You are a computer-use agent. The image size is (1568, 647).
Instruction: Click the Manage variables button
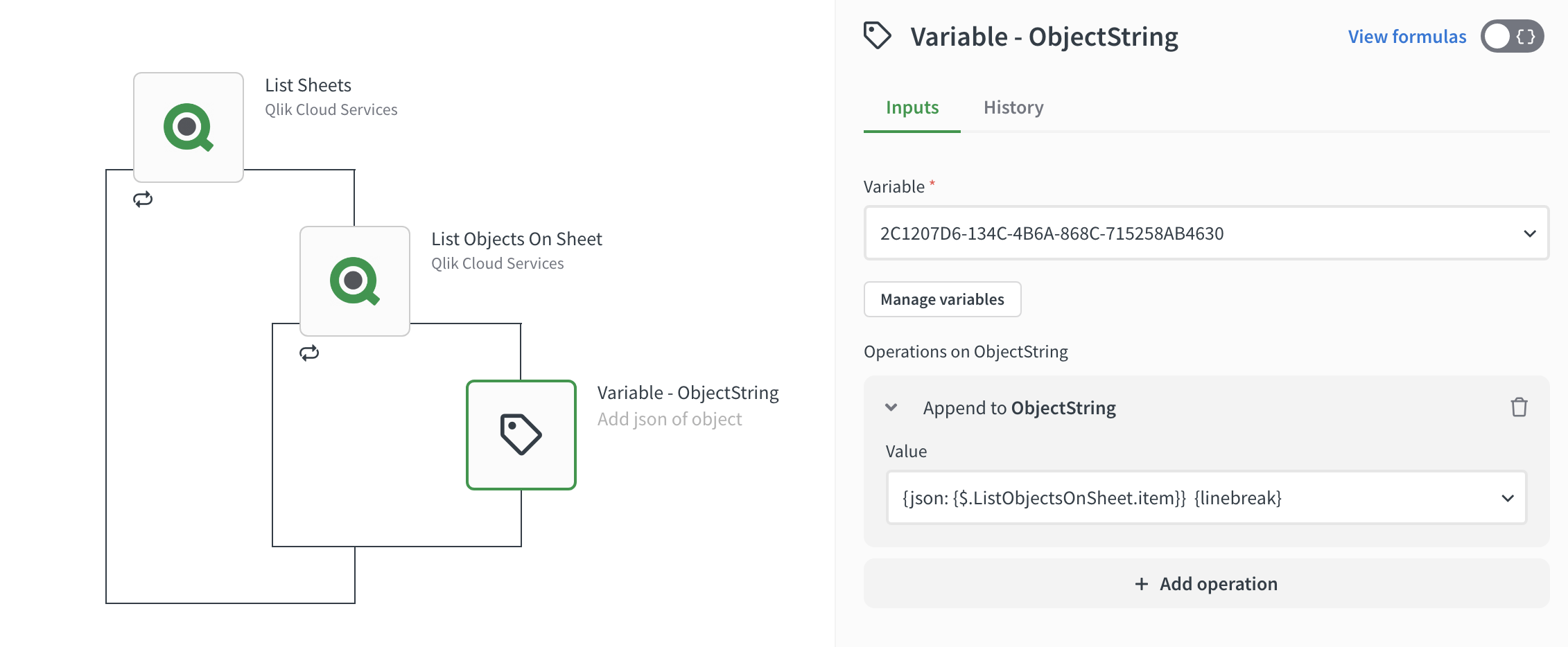(x=941, y=299)
